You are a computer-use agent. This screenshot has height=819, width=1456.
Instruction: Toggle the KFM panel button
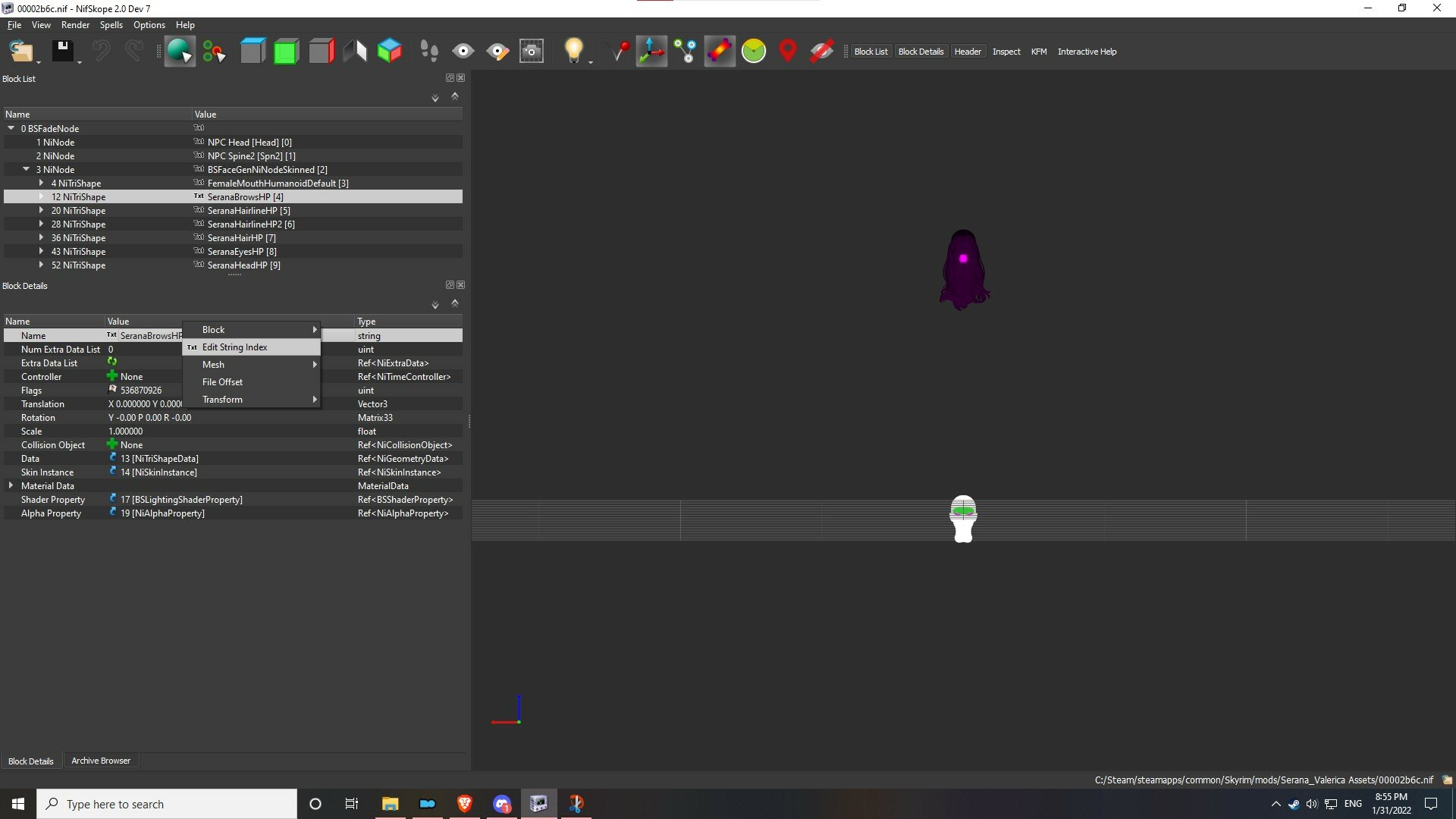click(x=1039, y=52)
